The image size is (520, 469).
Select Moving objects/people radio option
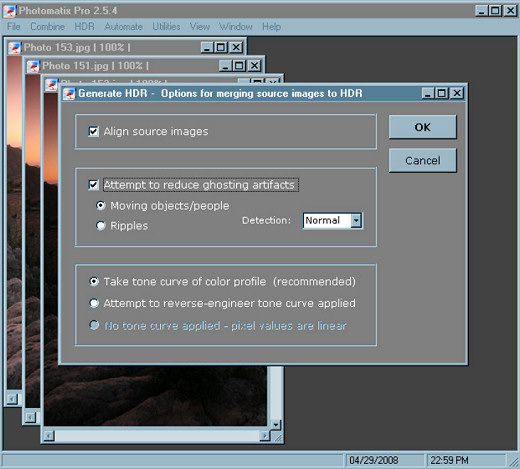point(101,206)
